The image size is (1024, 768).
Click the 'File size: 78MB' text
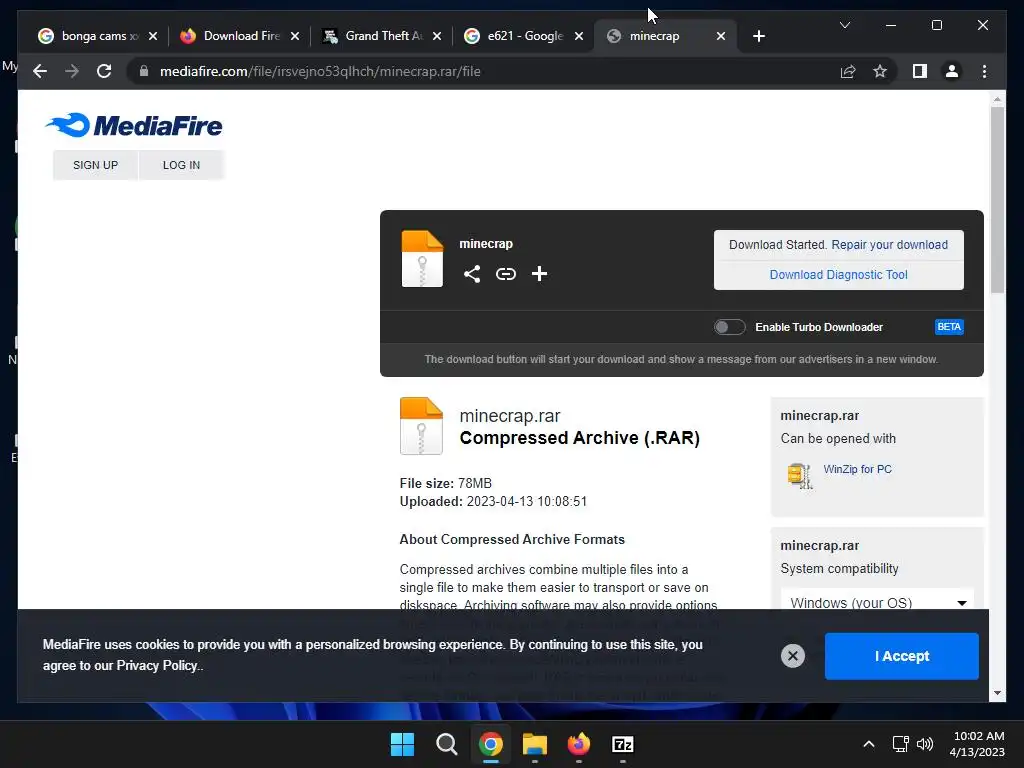445,483
